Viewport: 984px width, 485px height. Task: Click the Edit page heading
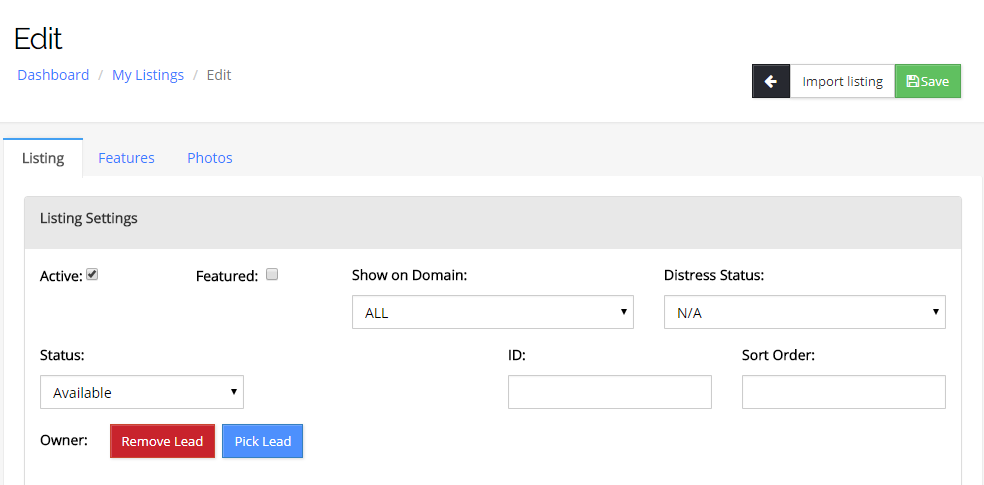(38, 38)
